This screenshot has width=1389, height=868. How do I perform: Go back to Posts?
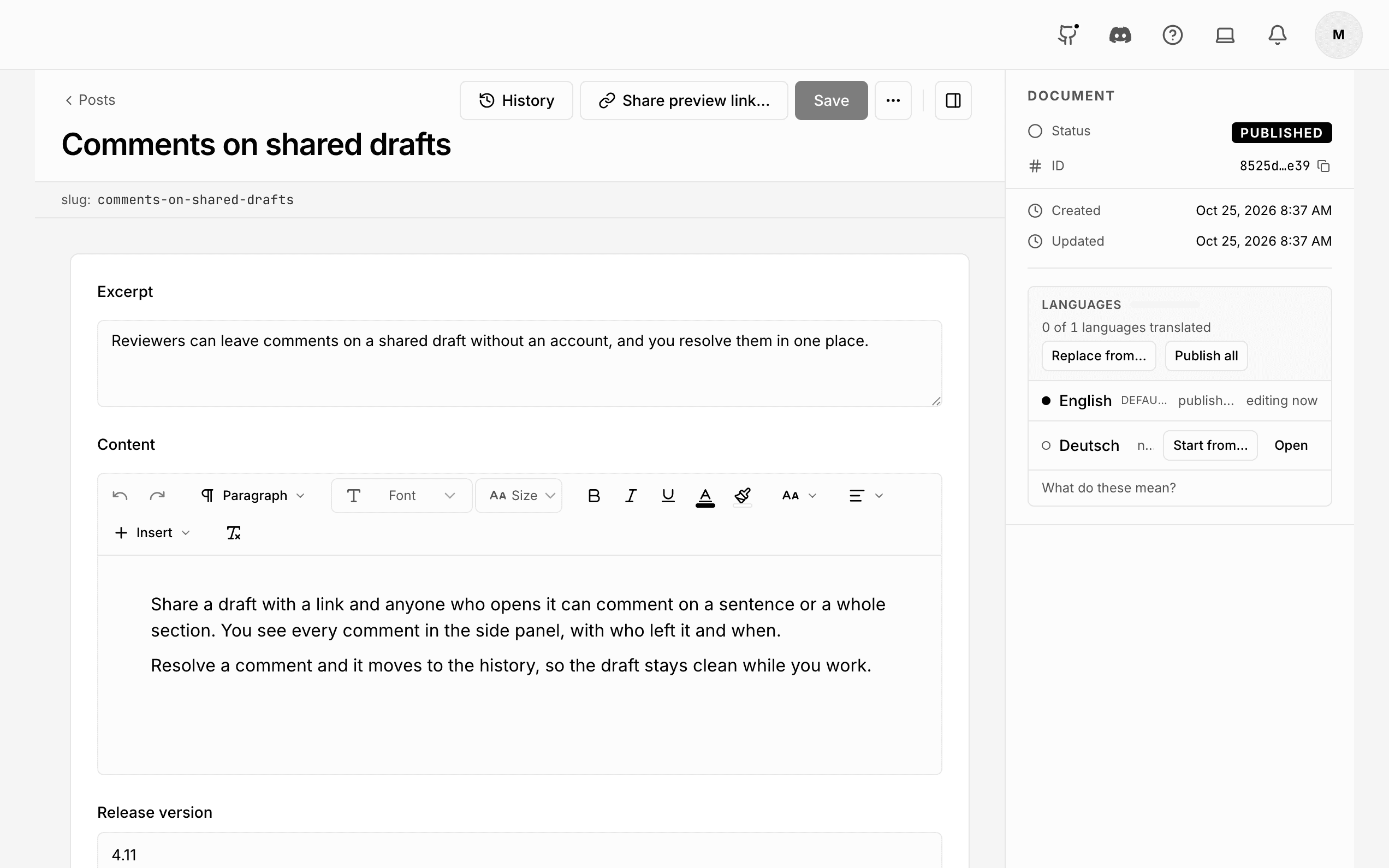pyautogui.click(x=90, y=100)
